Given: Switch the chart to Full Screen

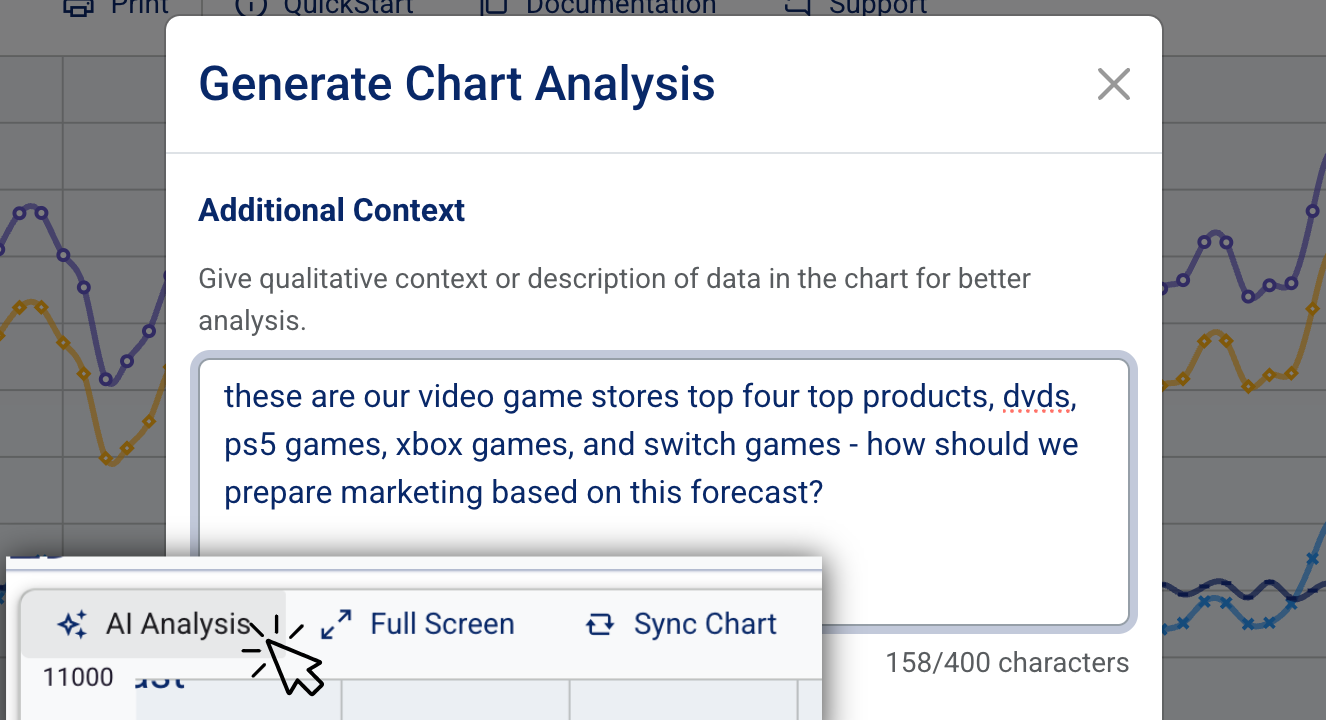Looking at the screenshot, I should [442, 622].
